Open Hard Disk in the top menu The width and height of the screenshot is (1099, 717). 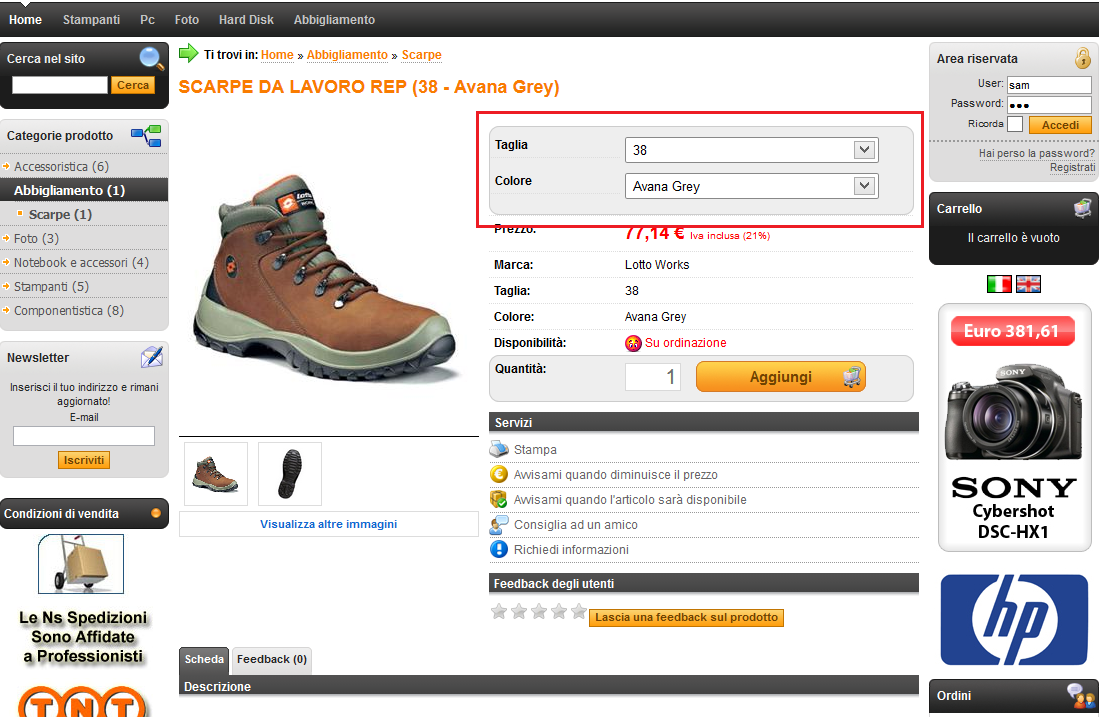point(246,20)
